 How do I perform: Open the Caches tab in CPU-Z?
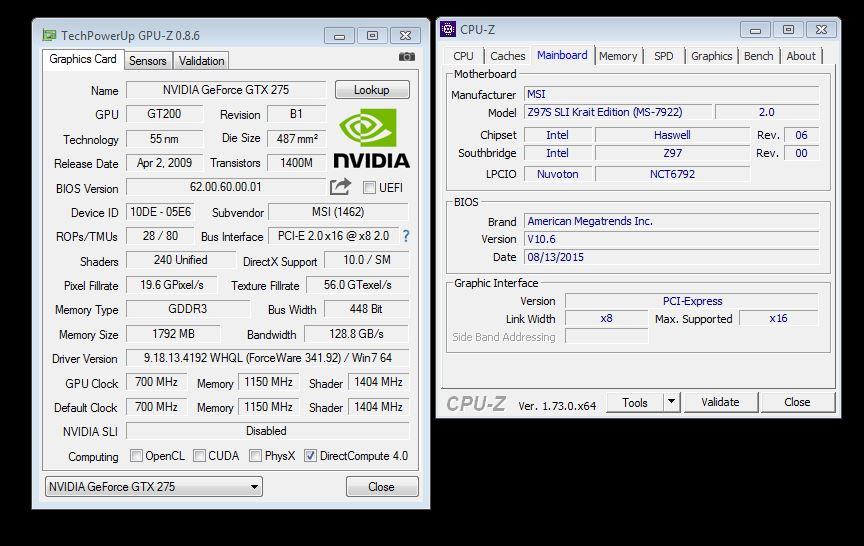coord(507,56)
